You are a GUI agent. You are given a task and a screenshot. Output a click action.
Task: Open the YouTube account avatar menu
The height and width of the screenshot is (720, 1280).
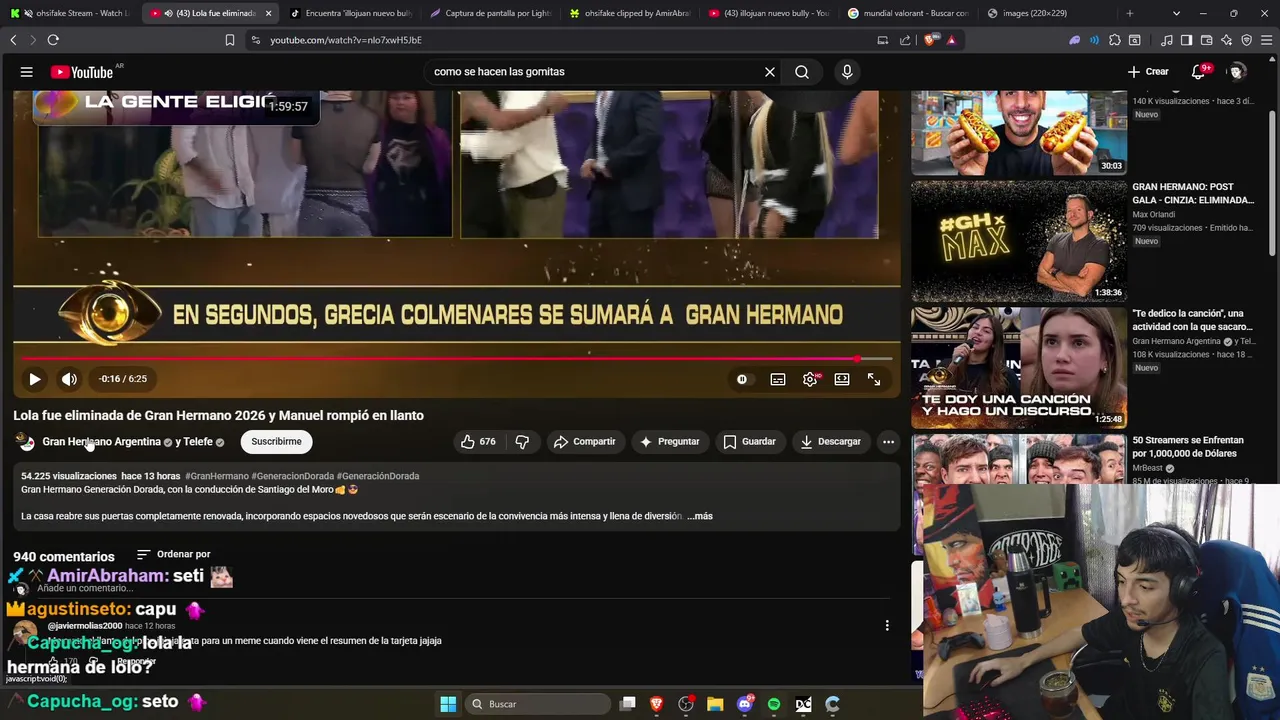(x=1237, y=72)
